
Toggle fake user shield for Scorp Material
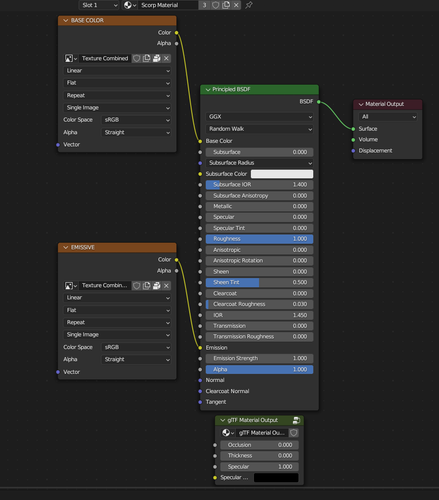click(x=215, y=5)
